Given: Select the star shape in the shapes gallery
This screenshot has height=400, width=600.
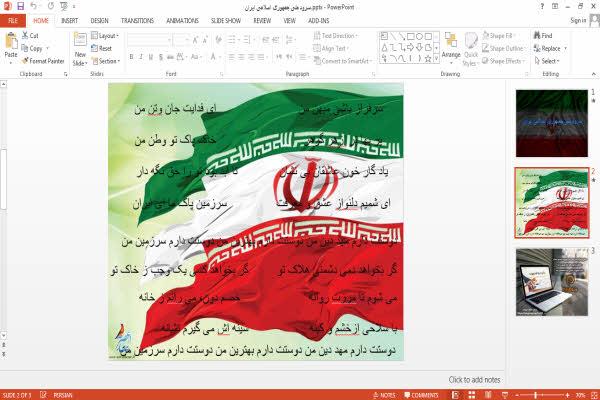Looking at the screenshot, I should click(x=428, y=59).
